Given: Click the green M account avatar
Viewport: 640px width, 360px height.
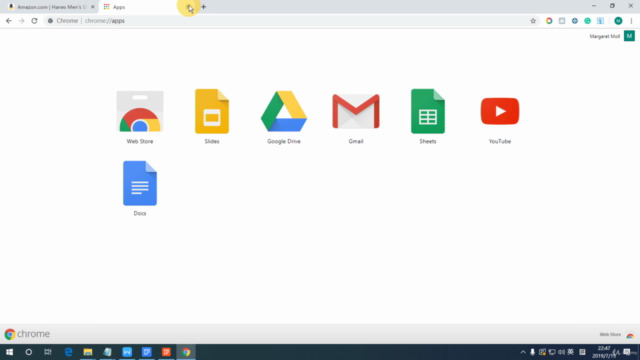Looking at the screenshot, I should click(x=629, y=36).
